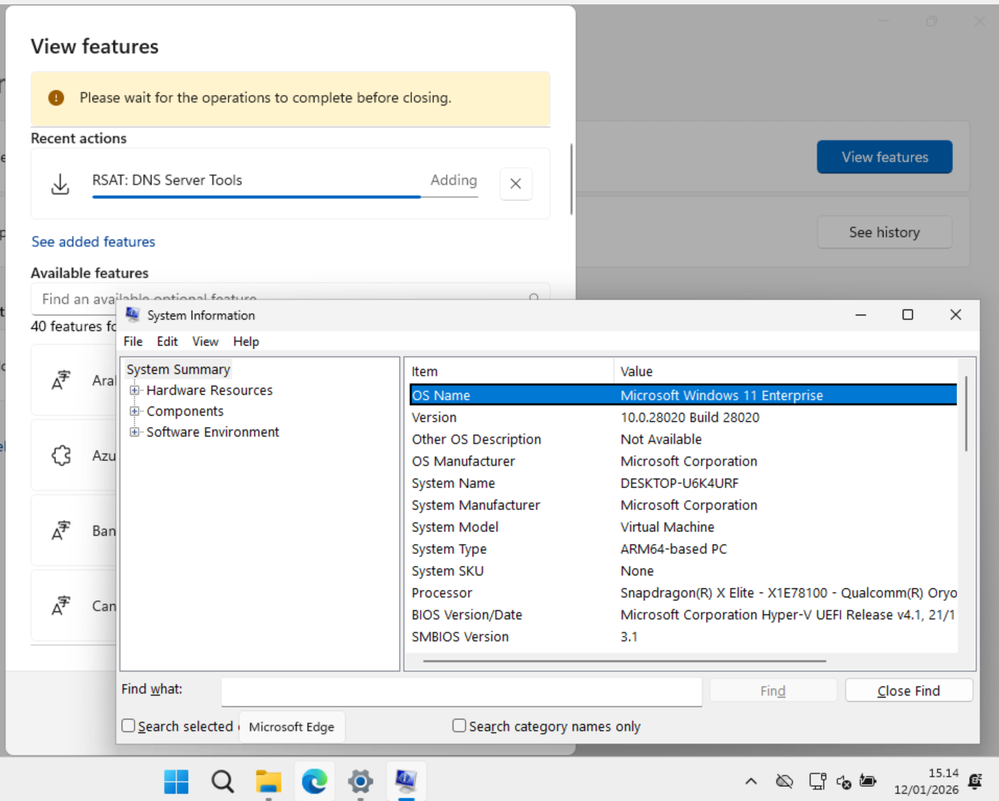Click the value DESKTOP-U6K4URF

679,483
